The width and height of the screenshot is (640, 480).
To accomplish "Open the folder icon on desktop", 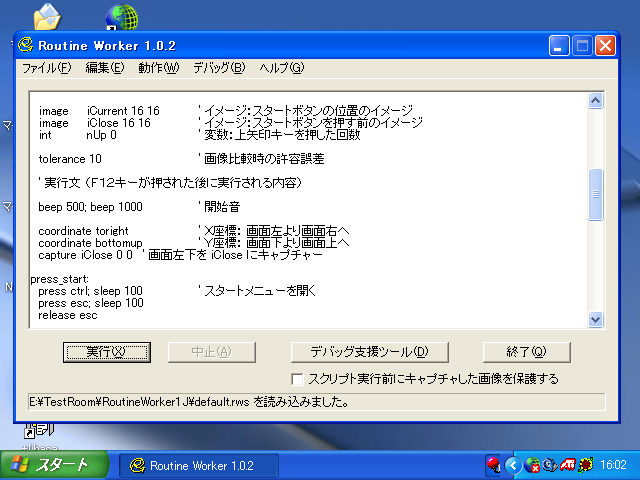I will click(x=47, y=17).
